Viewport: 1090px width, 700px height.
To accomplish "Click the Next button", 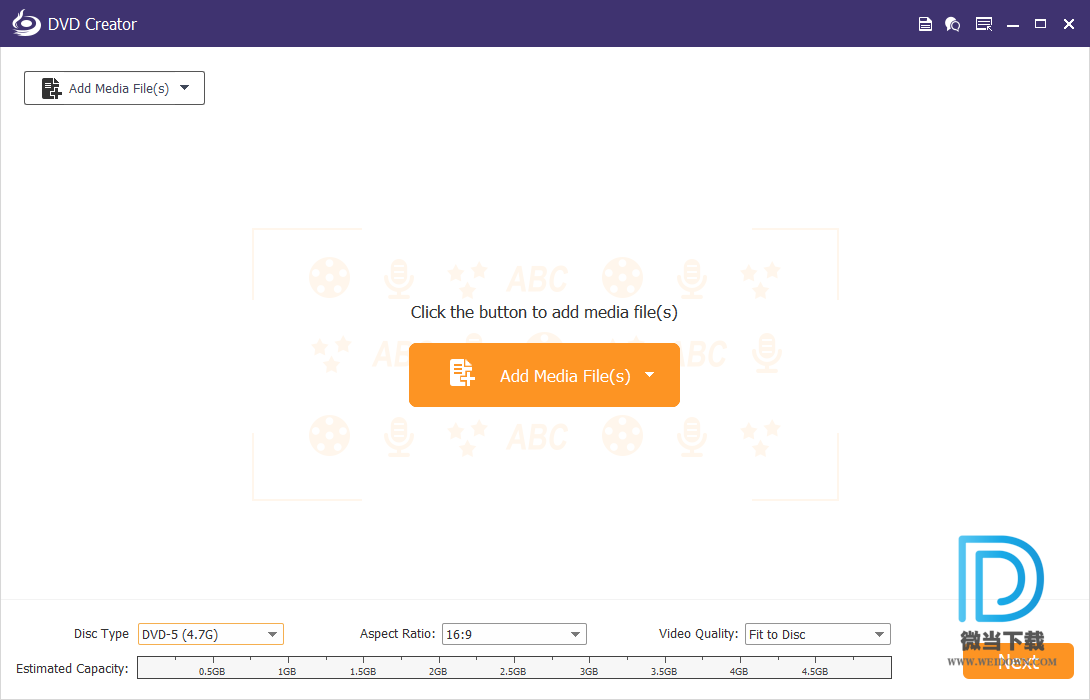I will pos(1018,661).
